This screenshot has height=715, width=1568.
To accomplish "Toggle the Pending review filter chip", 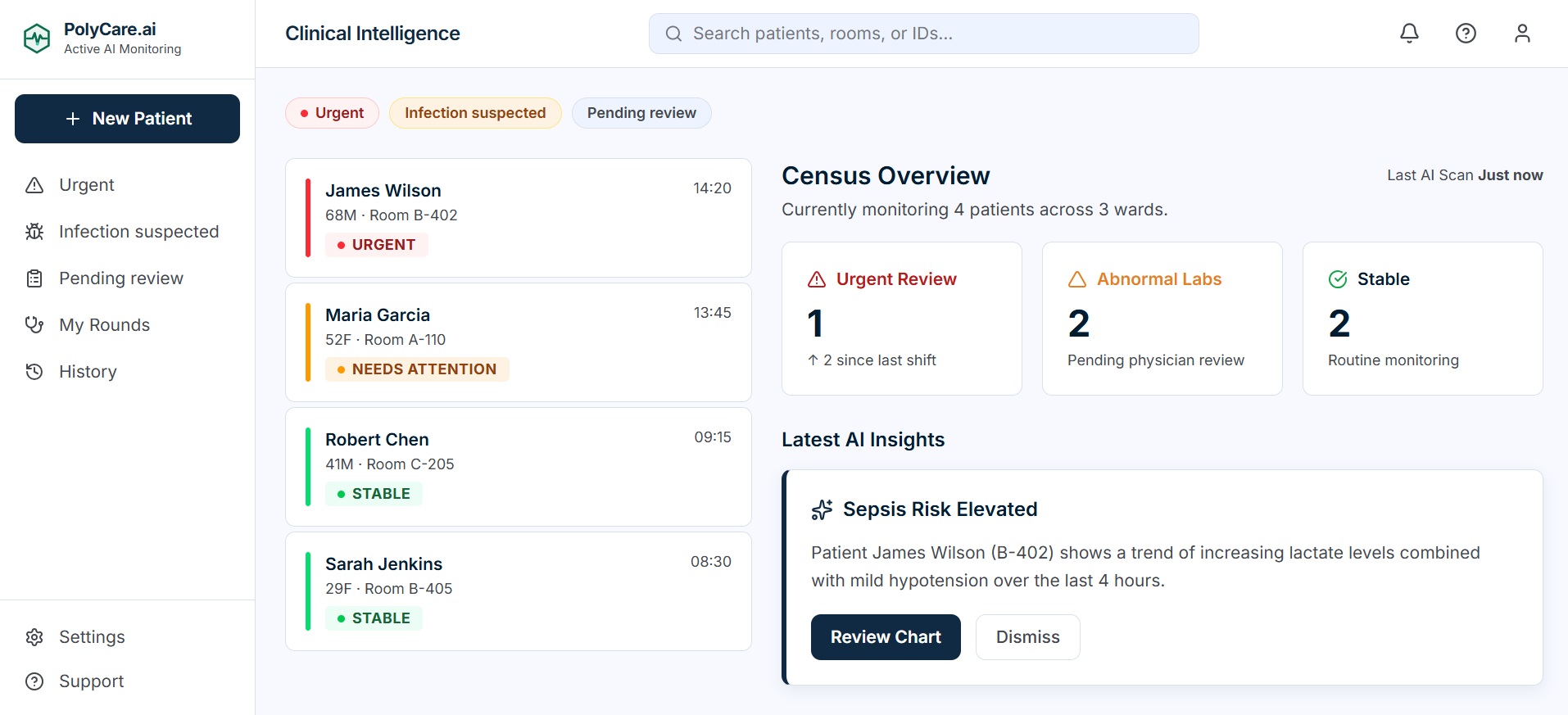I will pos(641,113).
